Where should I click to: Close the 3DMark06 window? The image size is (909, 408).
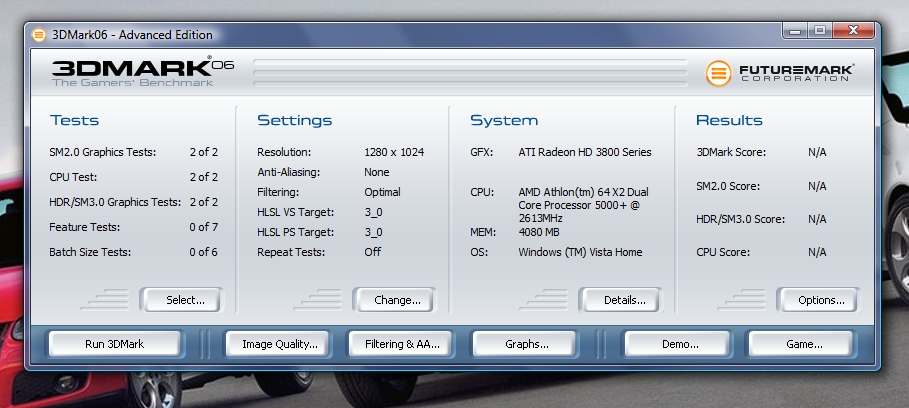pyautogui.click(x=853, y=31)
